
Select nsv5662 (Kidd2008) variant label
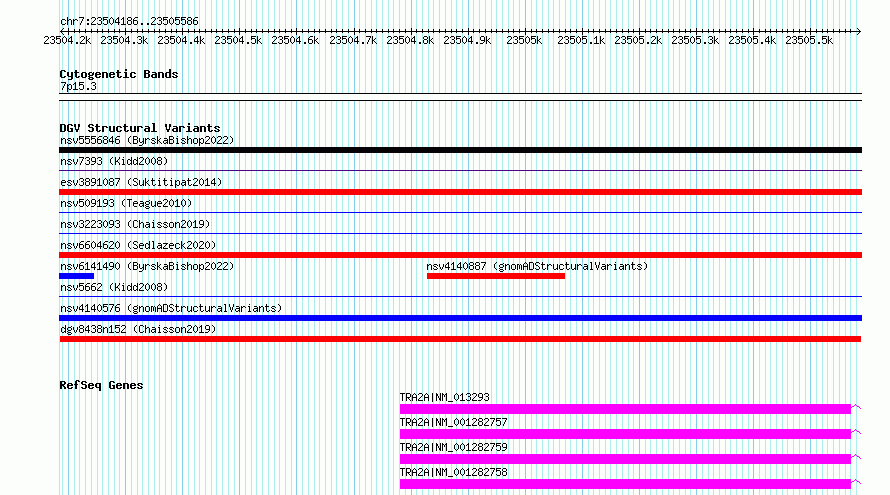114,287
